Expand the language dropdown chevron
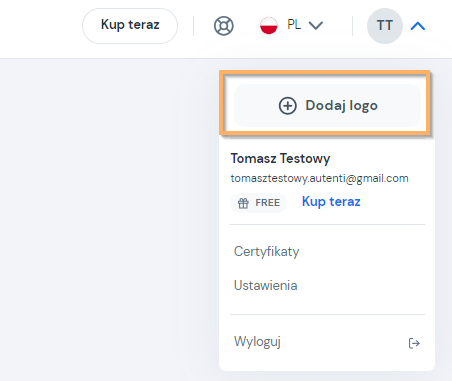 (x=315, y=26)
